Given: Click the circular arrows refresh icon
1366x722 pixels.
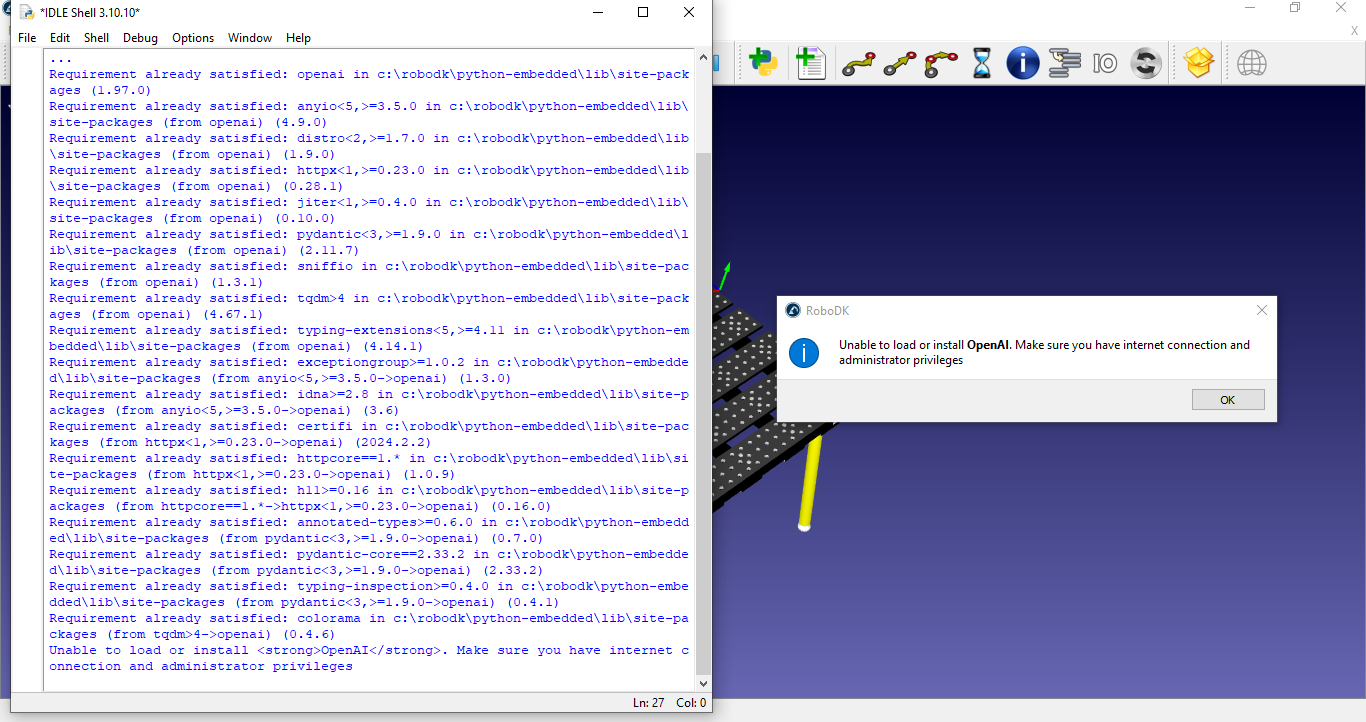Looking at the screenshot, I should click(1146, 64).
